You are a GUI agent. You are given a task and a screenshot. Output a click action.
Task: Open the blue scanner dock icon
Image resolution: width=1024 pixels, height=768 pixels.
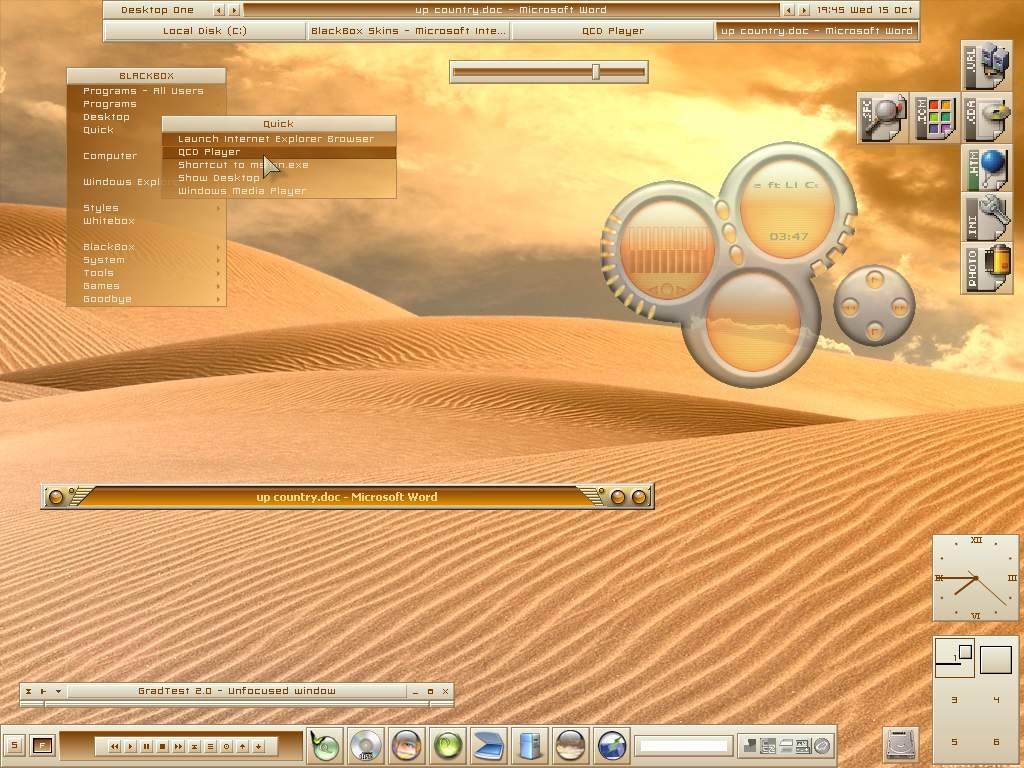488,745
